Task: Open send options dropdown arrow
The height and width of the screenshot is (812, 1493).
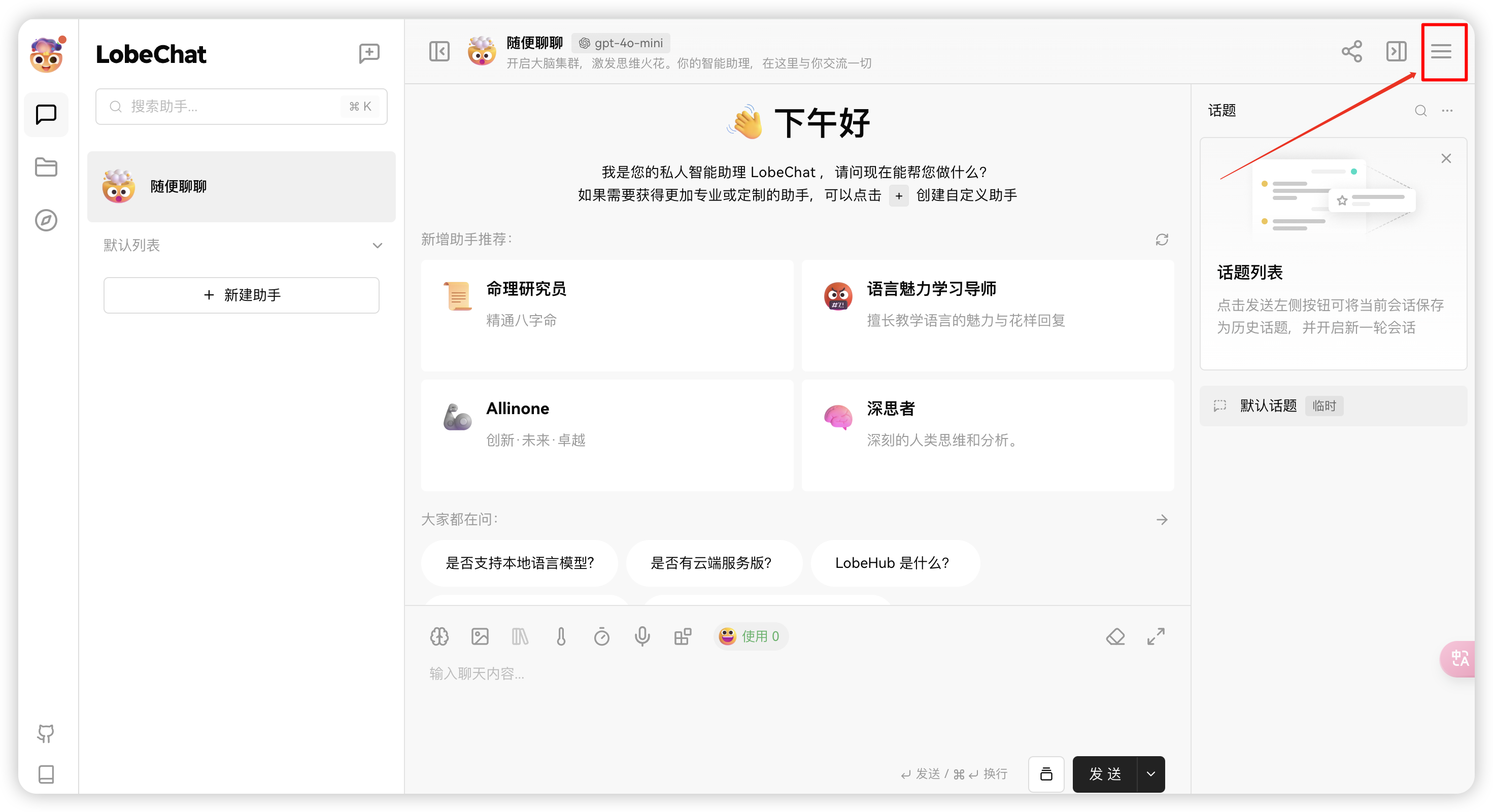Action: click(1151, 774)
